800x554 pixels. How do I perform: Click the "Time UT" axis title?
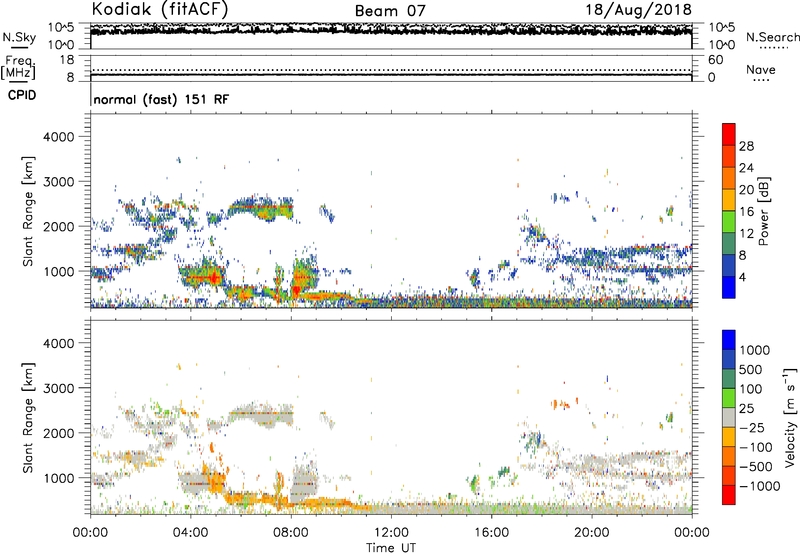(x=391, y=548)
